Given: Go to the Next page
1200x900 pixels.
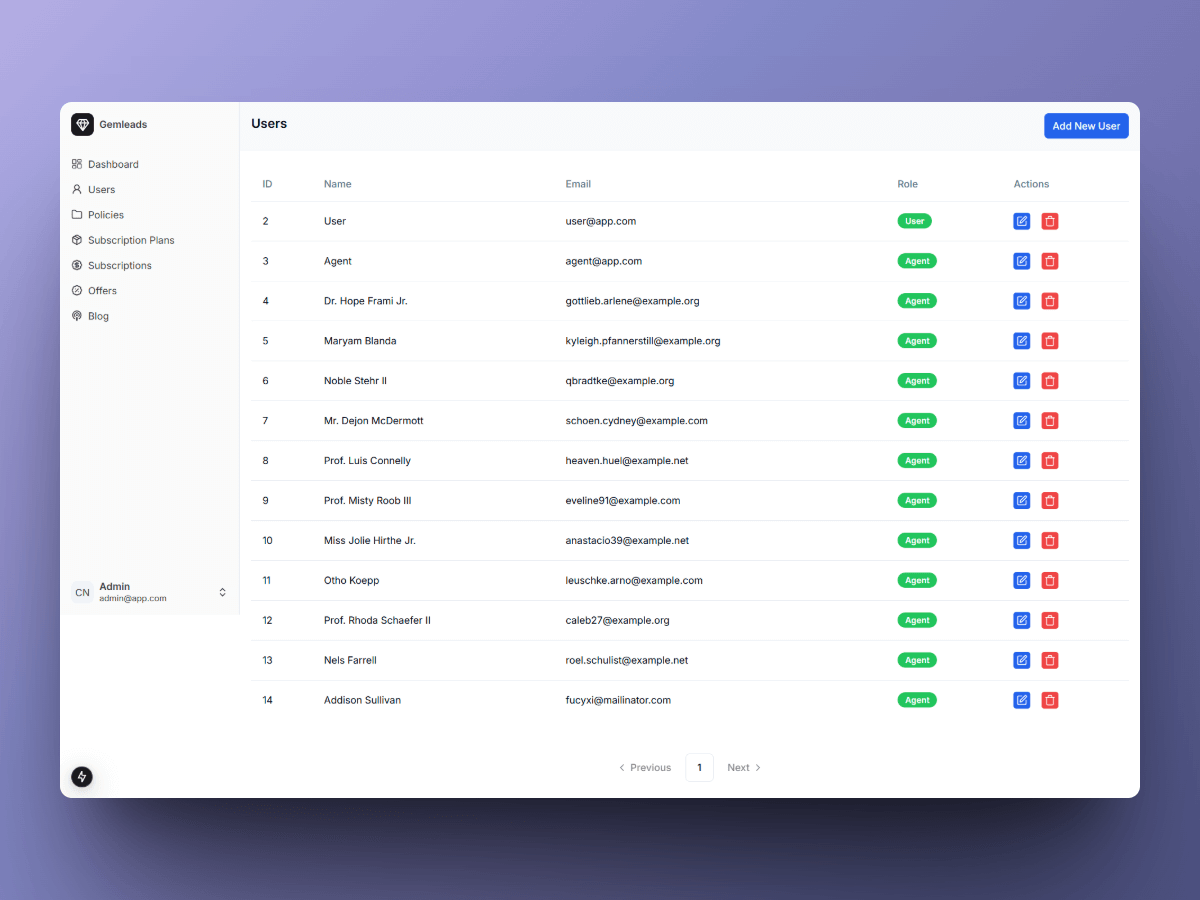Looking at the screenshot, I should click(x=744, y=768).
